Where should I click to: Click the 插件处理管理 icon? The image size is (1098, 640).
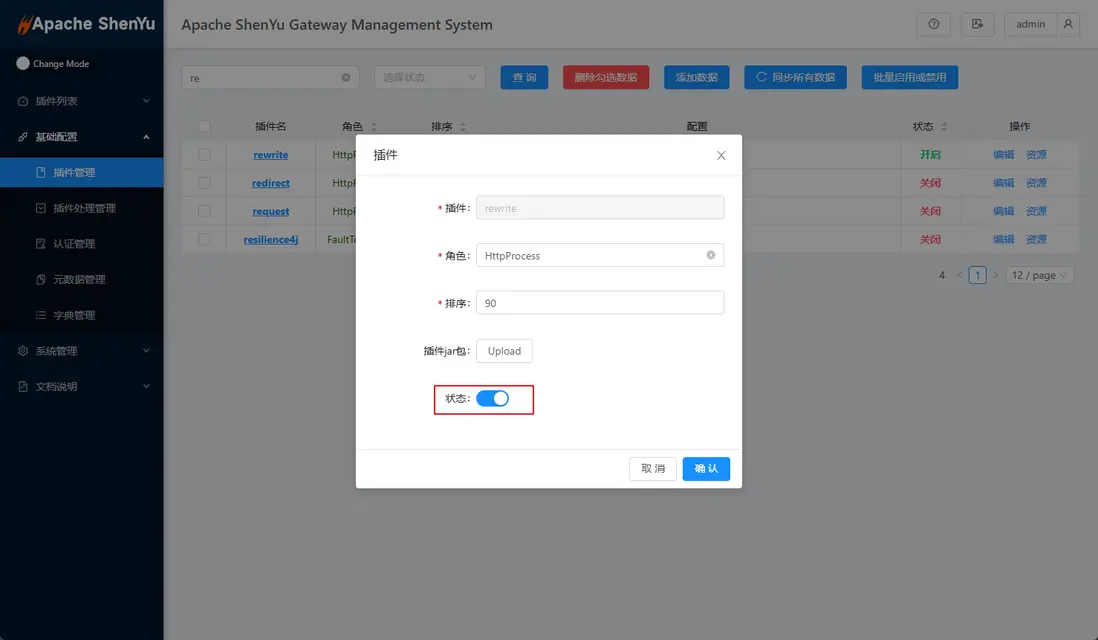[41, 208]
